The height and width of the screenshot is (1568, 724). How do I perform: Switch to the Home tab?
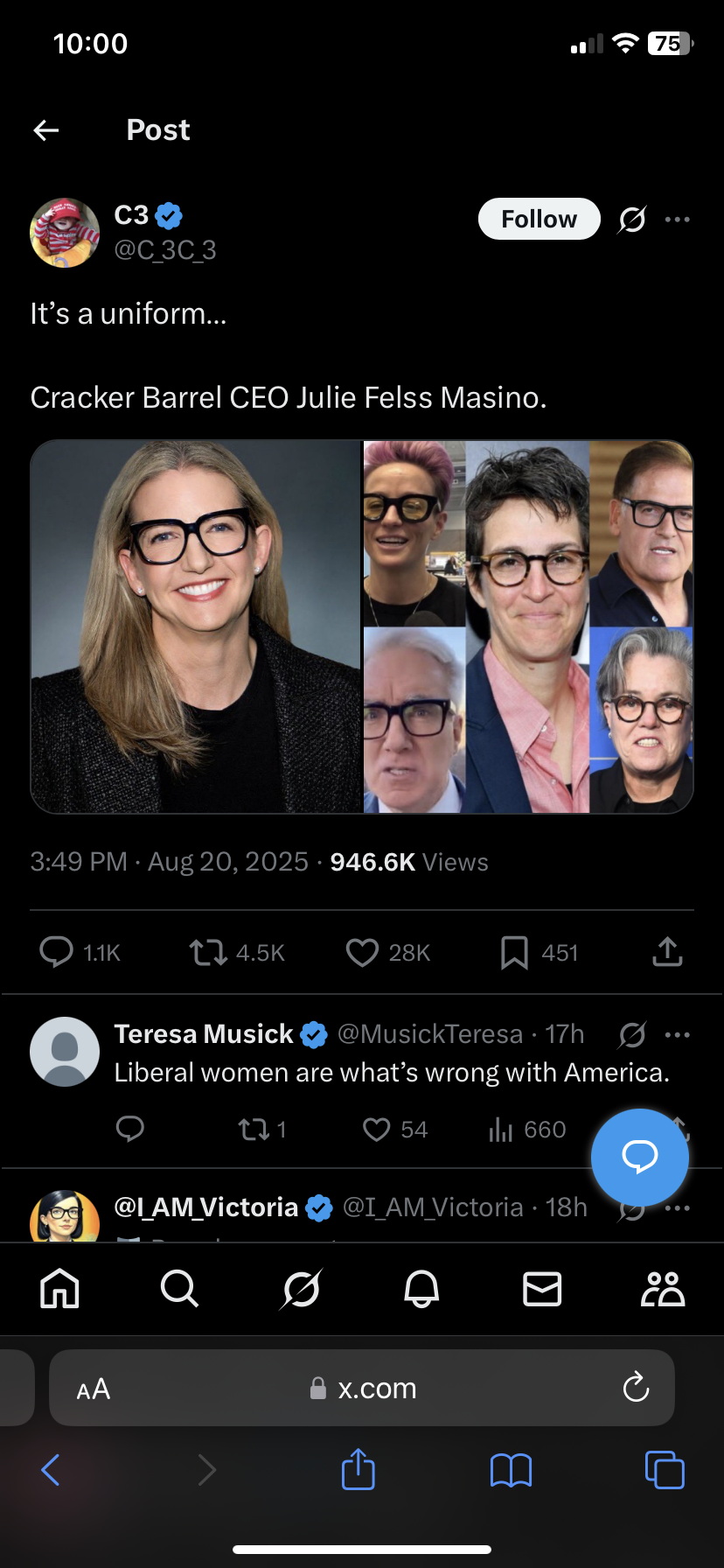coord(60,1289)
